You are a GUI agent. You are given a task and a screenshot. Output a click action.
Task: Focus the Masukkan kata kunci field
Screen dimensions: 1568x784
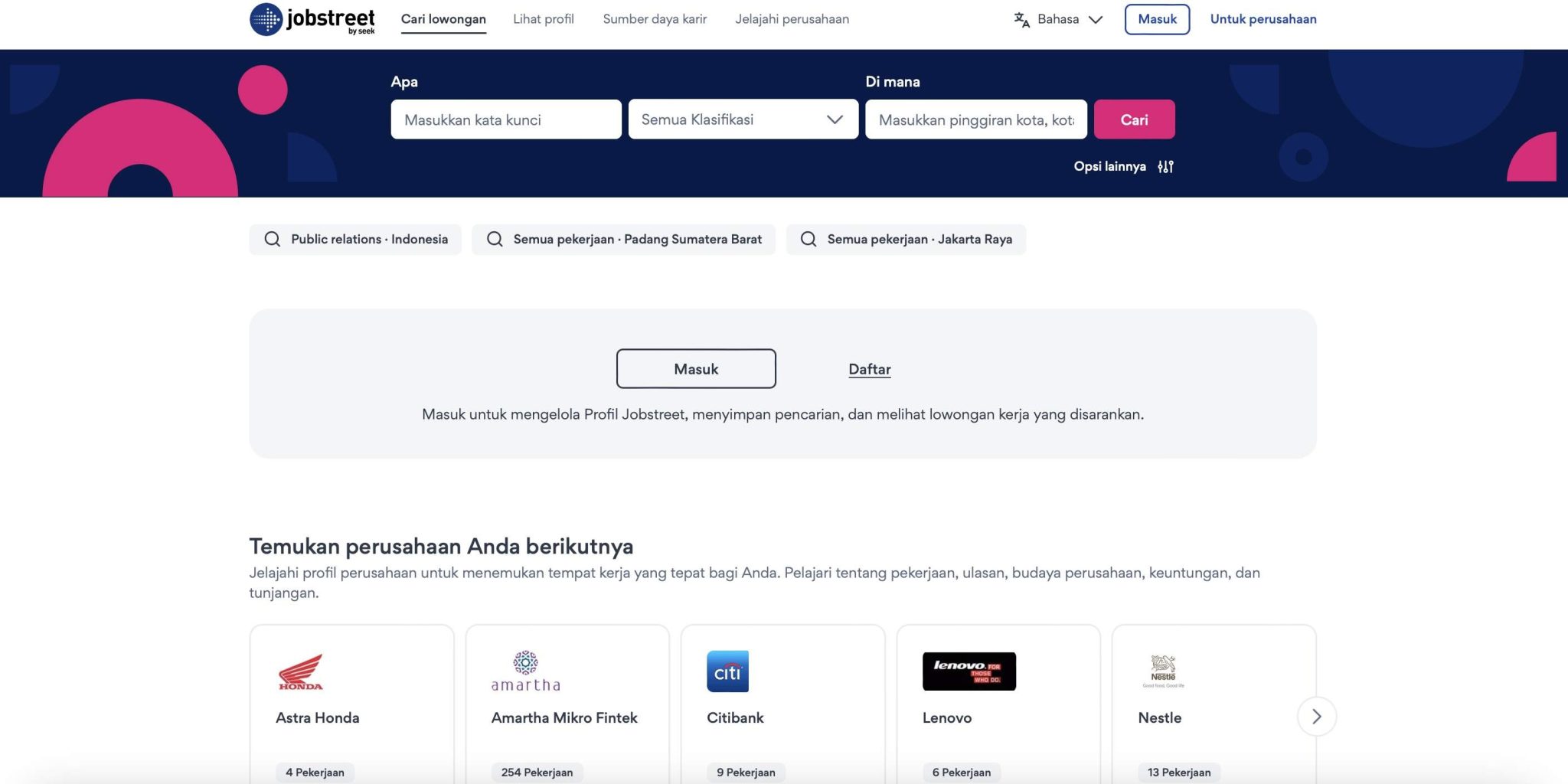tap(505, 119)
